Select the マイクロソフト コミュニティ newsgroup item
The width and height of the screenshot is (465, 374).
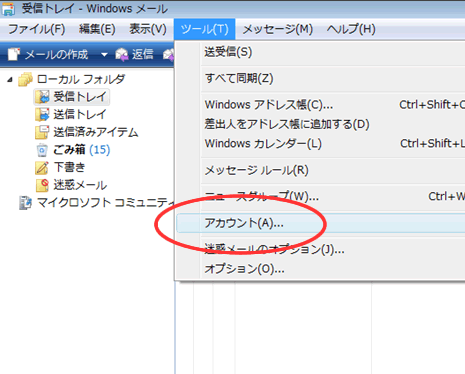[x=105, y=203]
